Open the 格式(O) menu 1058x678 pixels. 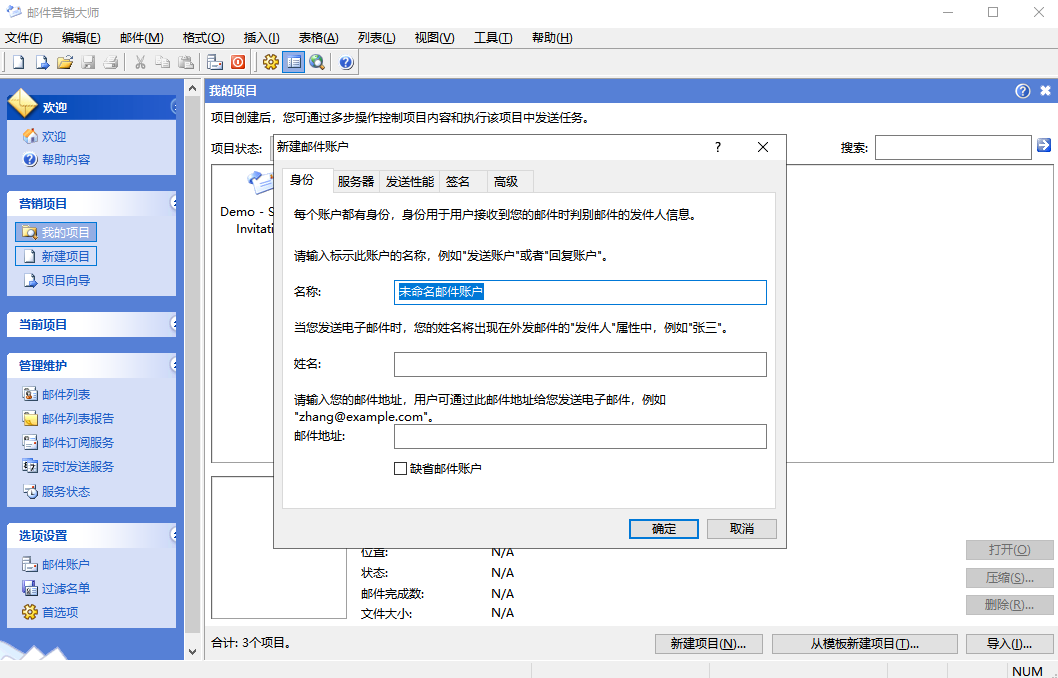coord(204,38)
